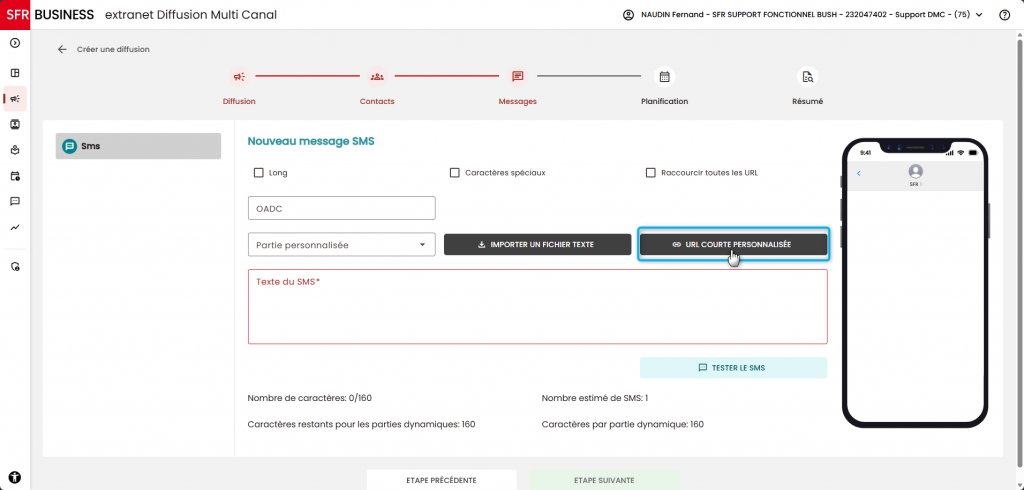Click the Nouveau message SMS heading

311,141
